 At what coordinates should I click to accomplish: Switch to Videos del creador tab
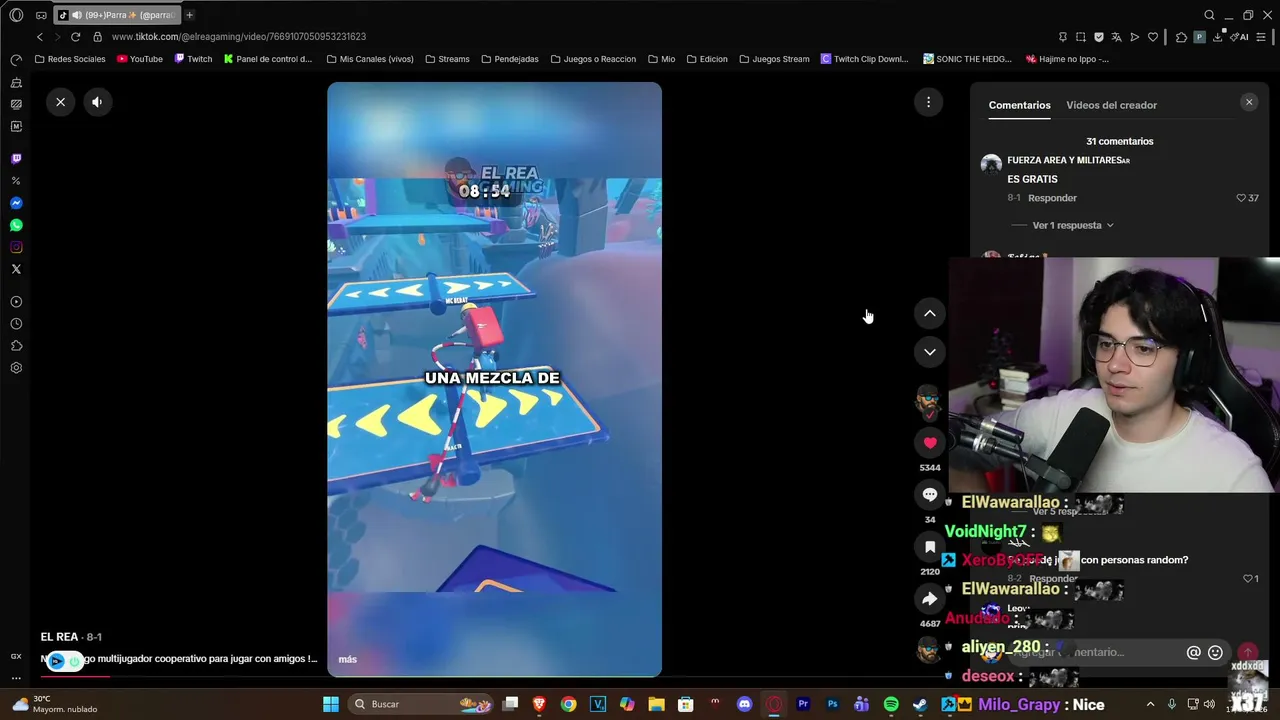point(1111,105)
